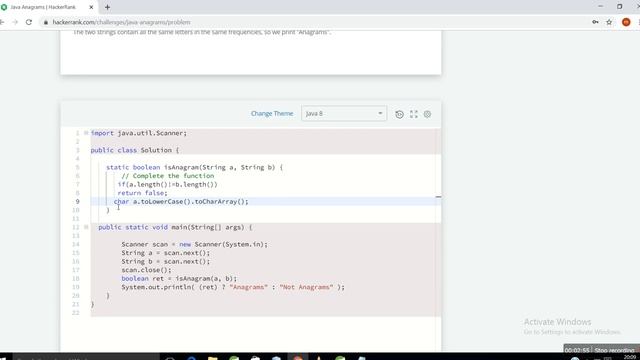Click the 'scan.close();' line
The width and height of the screenshot is (640, 360).
[x=146, y=270]
